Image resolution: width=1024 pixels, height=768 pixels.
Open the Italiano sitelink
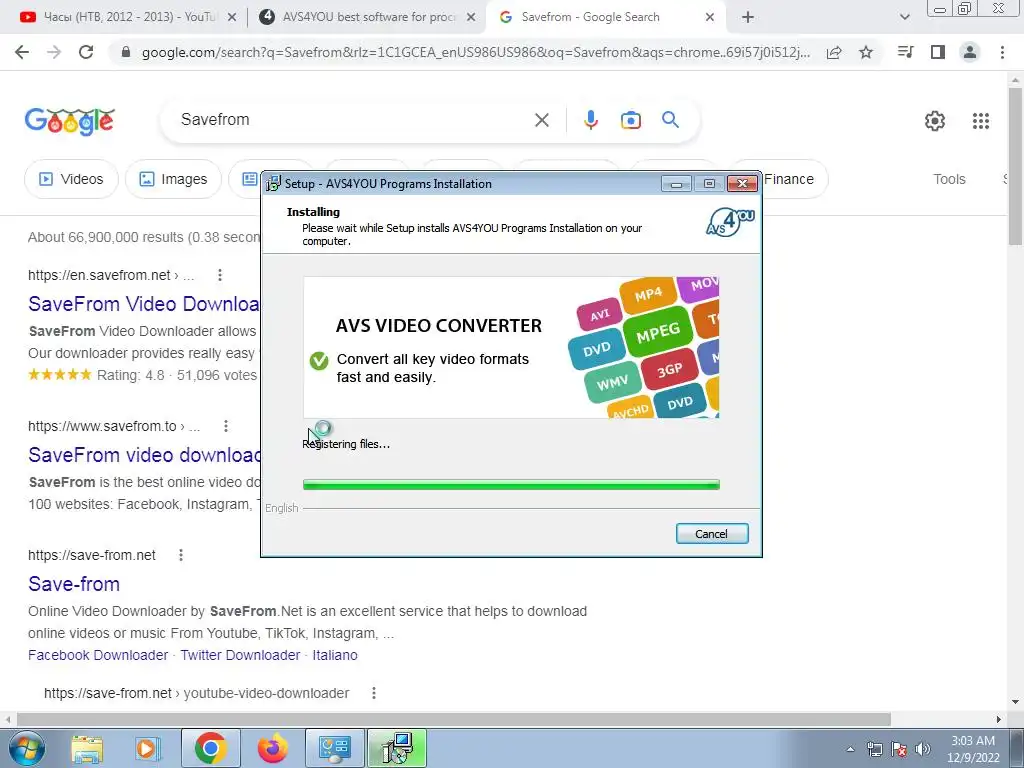coord(334,655)
